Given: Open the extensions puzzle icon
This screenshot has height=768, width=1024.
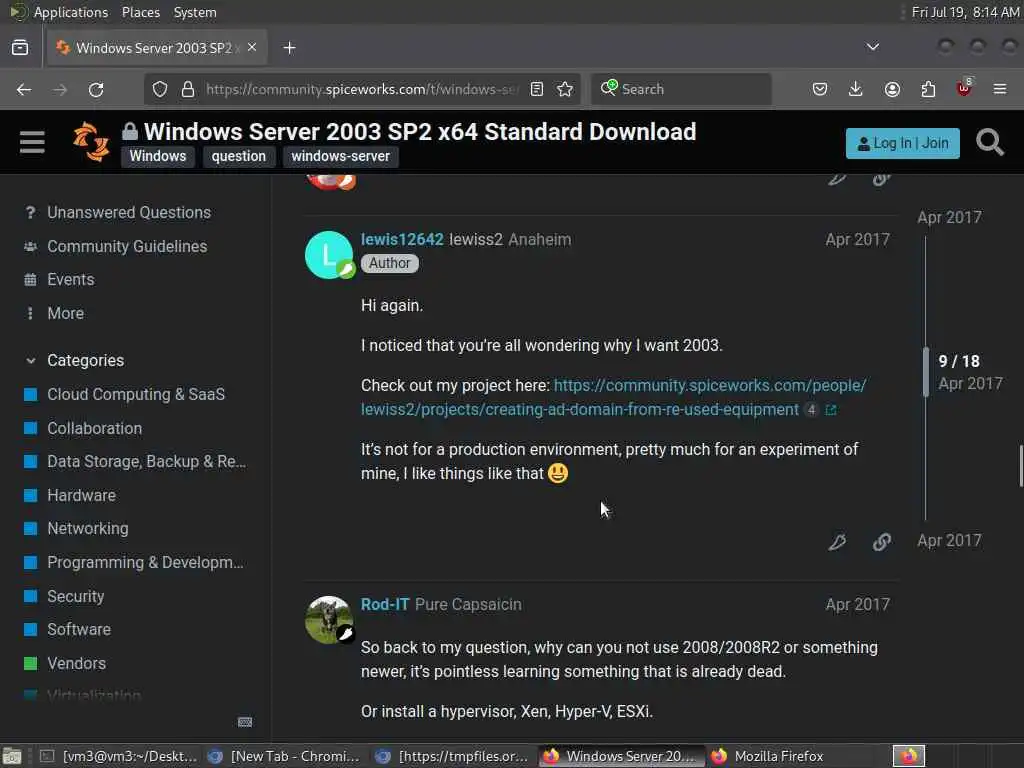Looking at the screenshot, I should pyautogui.click(x=928, y=89).
